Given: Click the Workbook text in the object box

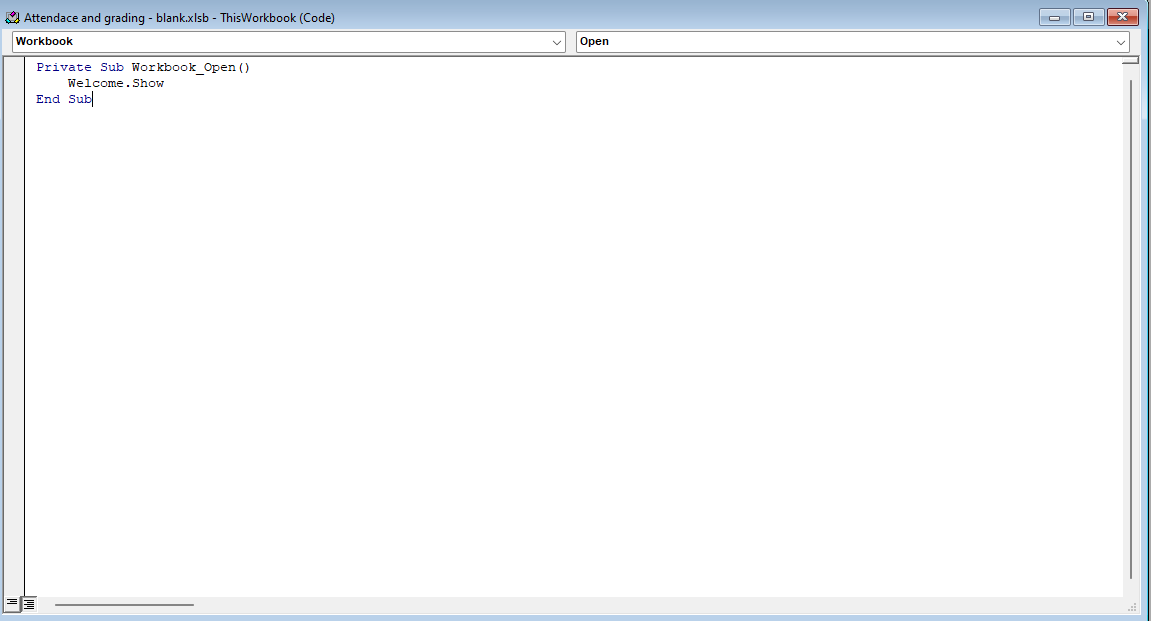Looking at the screenshot, I should (45, 42).
